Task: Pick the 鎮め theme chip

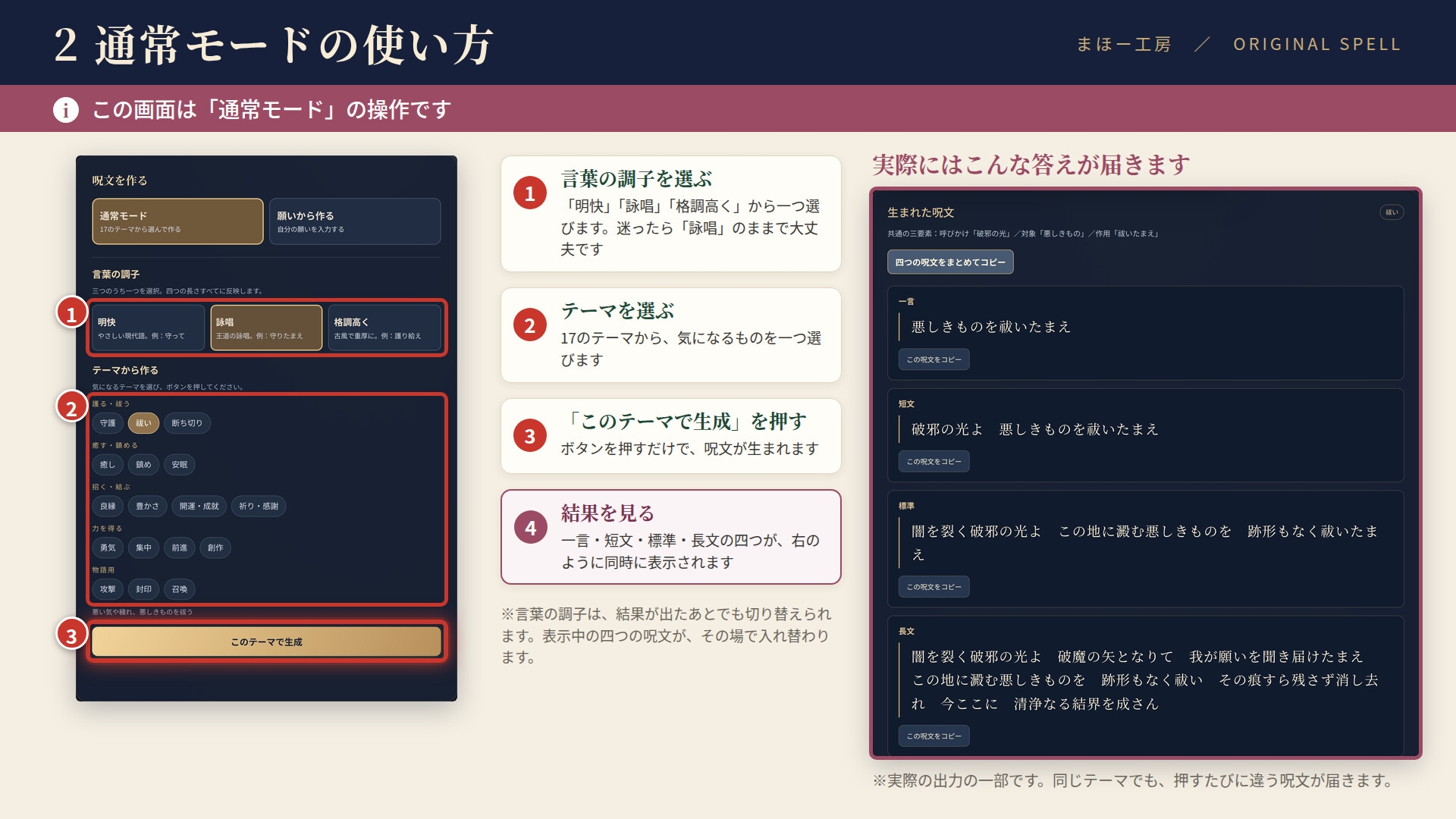Action: point(143,465)
